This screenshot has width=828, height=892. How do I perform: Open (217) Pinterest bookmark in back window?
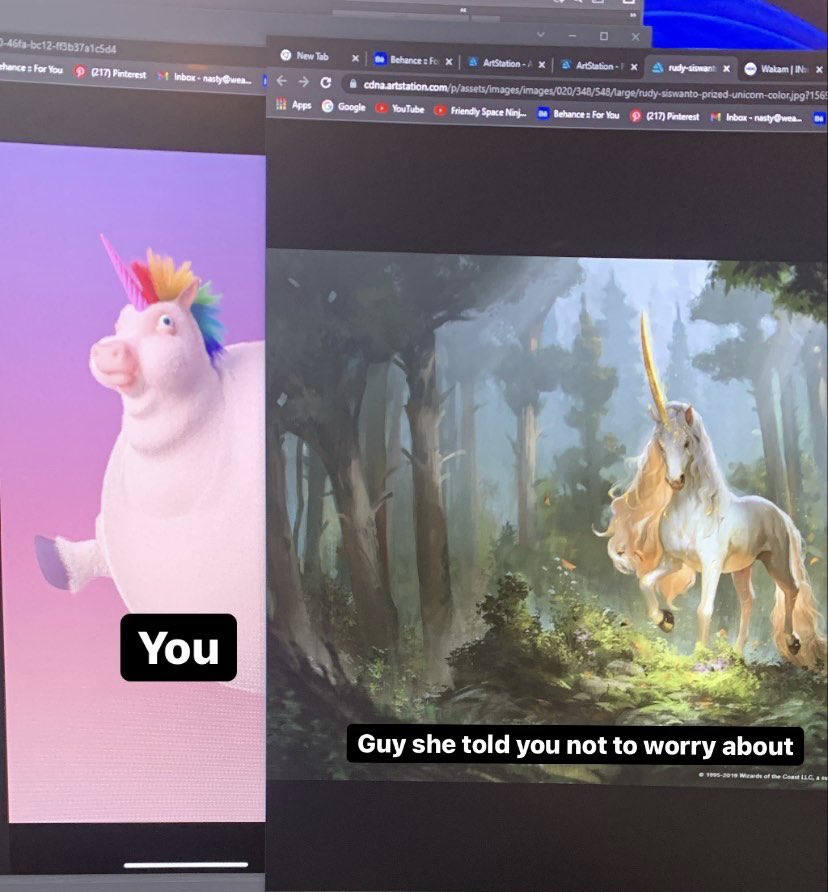111,73
